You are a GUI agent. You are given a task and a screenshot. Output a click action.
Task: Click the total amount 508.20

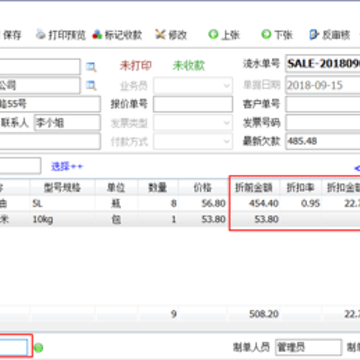point(264,314)
